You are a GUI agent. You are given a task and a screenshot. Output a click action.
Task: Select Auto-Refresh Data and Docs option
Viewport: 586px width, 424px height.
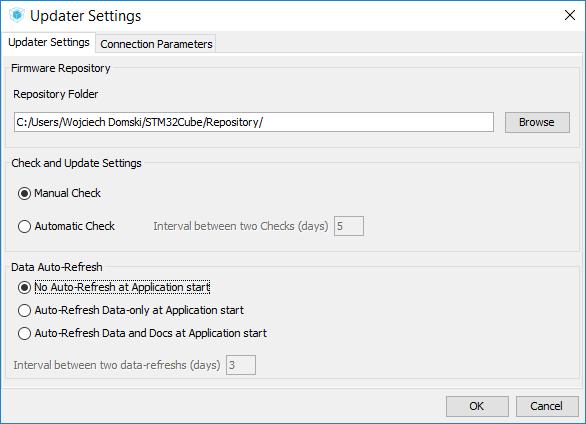tap(25, 333)
